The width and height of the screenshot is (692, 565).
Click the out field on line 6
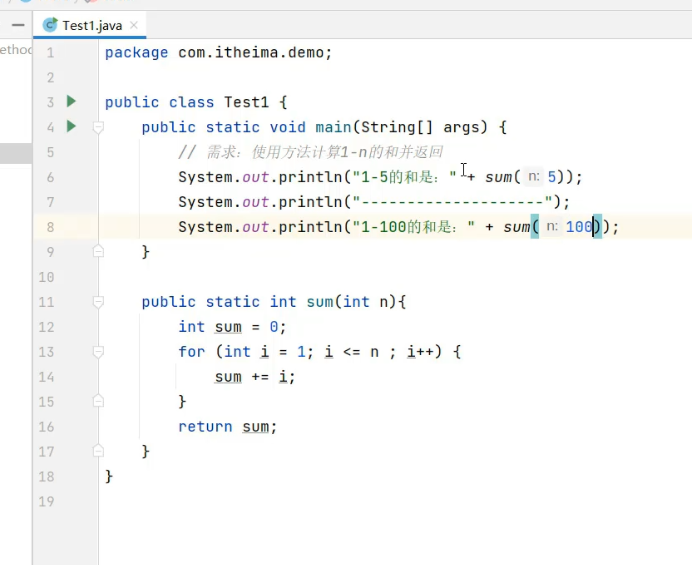tap(256, 177)
